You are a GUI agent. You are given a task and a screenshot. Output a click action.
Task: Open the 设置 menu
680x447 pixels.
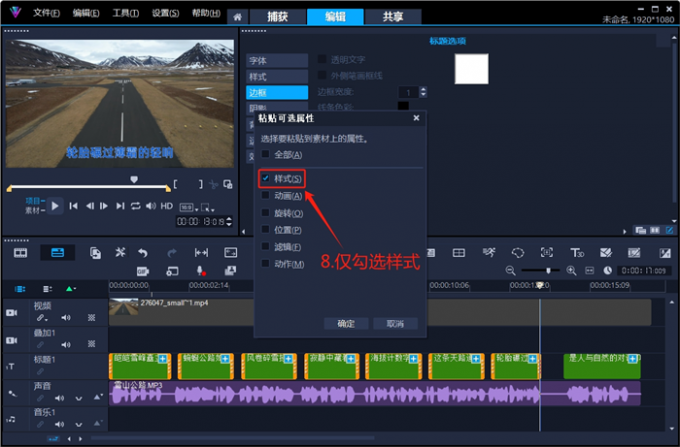pyautogui.click(x=165, y=13)
